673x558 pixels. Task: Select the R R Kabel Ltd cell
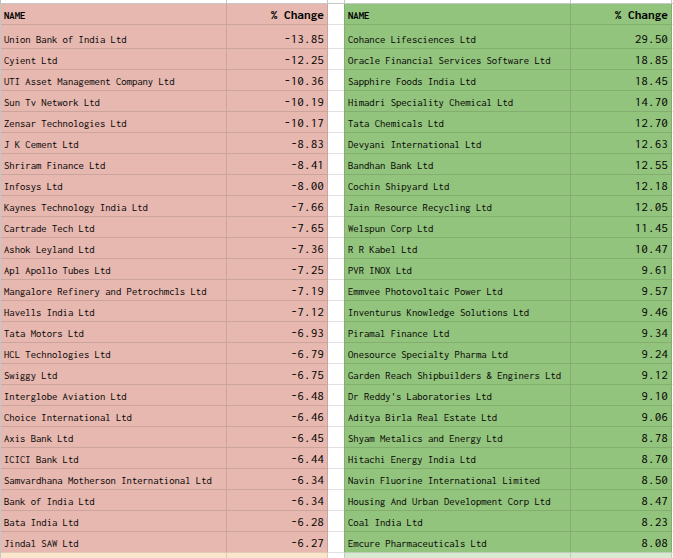(x=457, y=250)
